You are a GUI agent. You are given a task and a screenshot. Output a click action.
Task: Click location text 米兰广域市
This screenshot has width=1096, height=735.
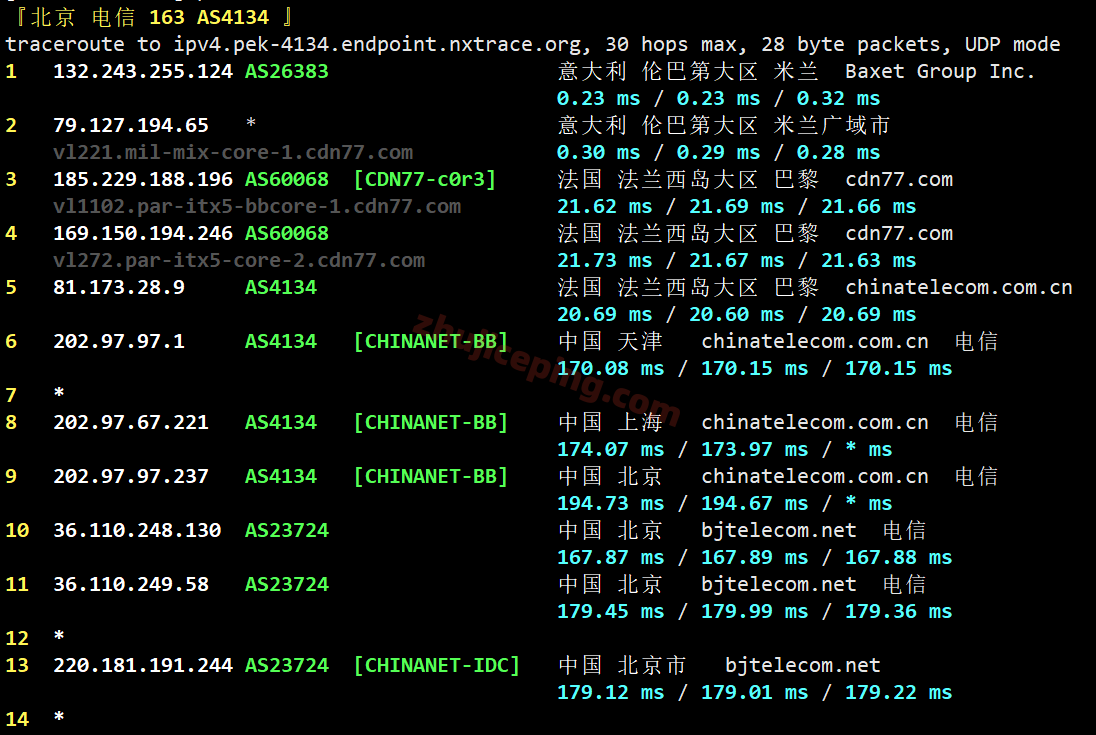(x=832, y=125)
